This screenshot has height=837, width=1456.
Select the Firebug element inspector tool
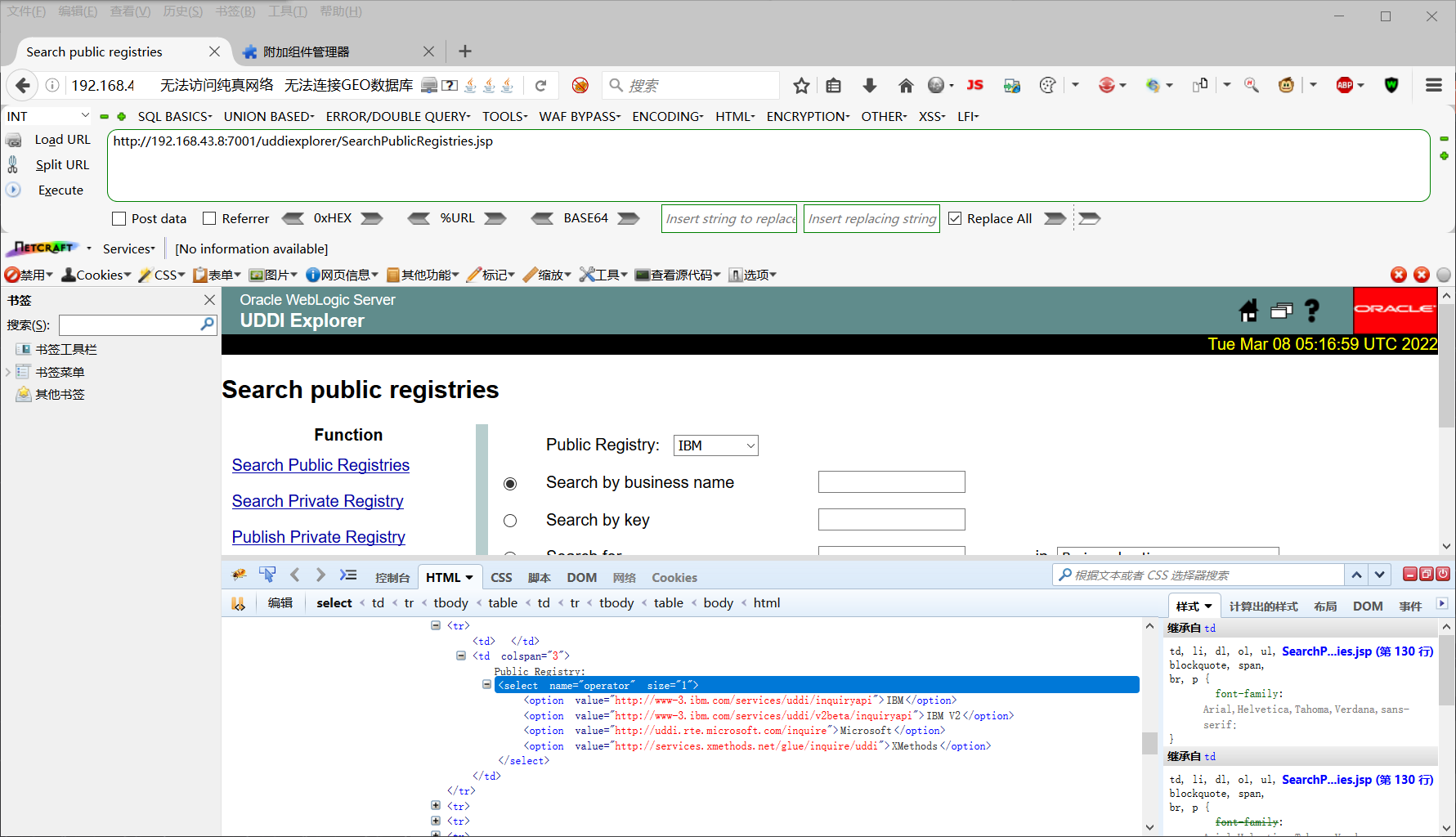point(267,575)
